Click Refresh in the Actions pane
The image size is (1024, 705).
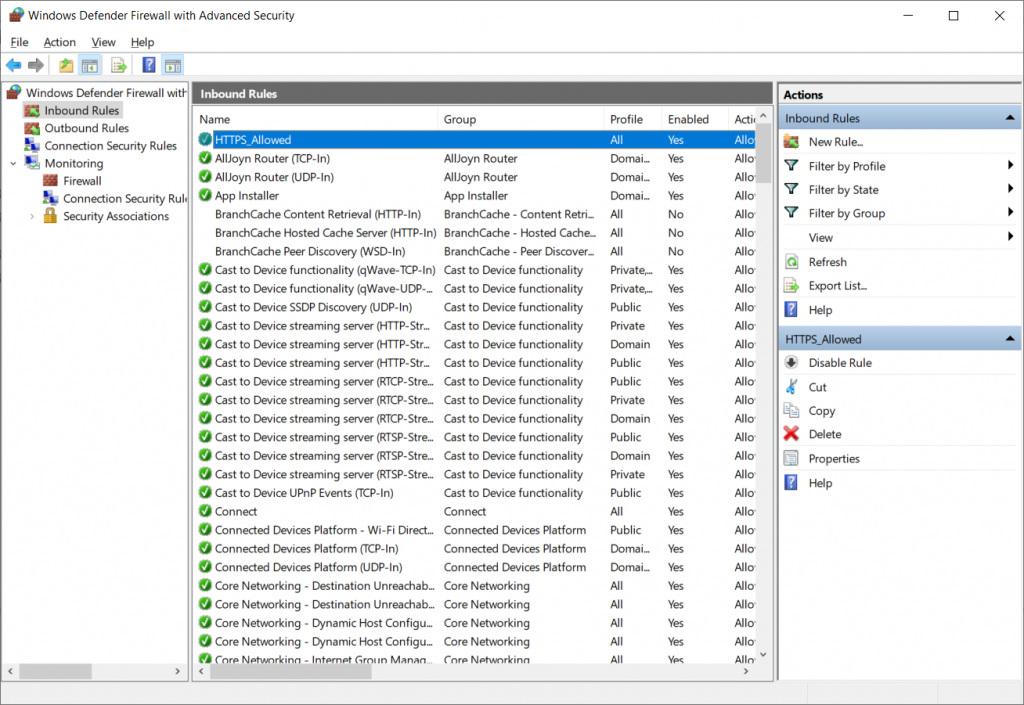tap(827, 262)
